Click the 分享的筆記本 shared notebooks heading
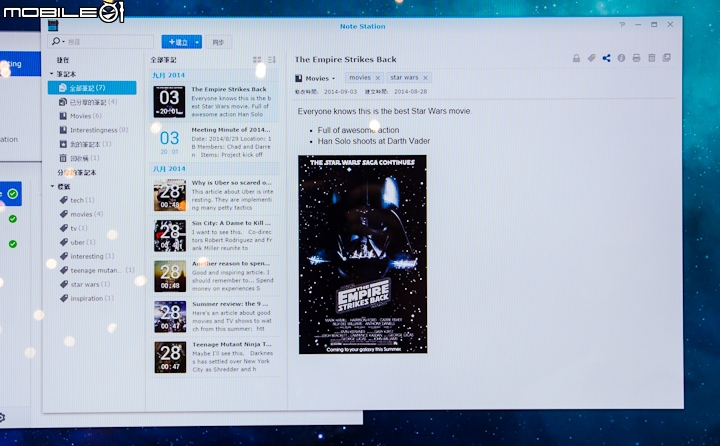Image resolution: width=720 pixels, height=446 pixels. point(77,173)
